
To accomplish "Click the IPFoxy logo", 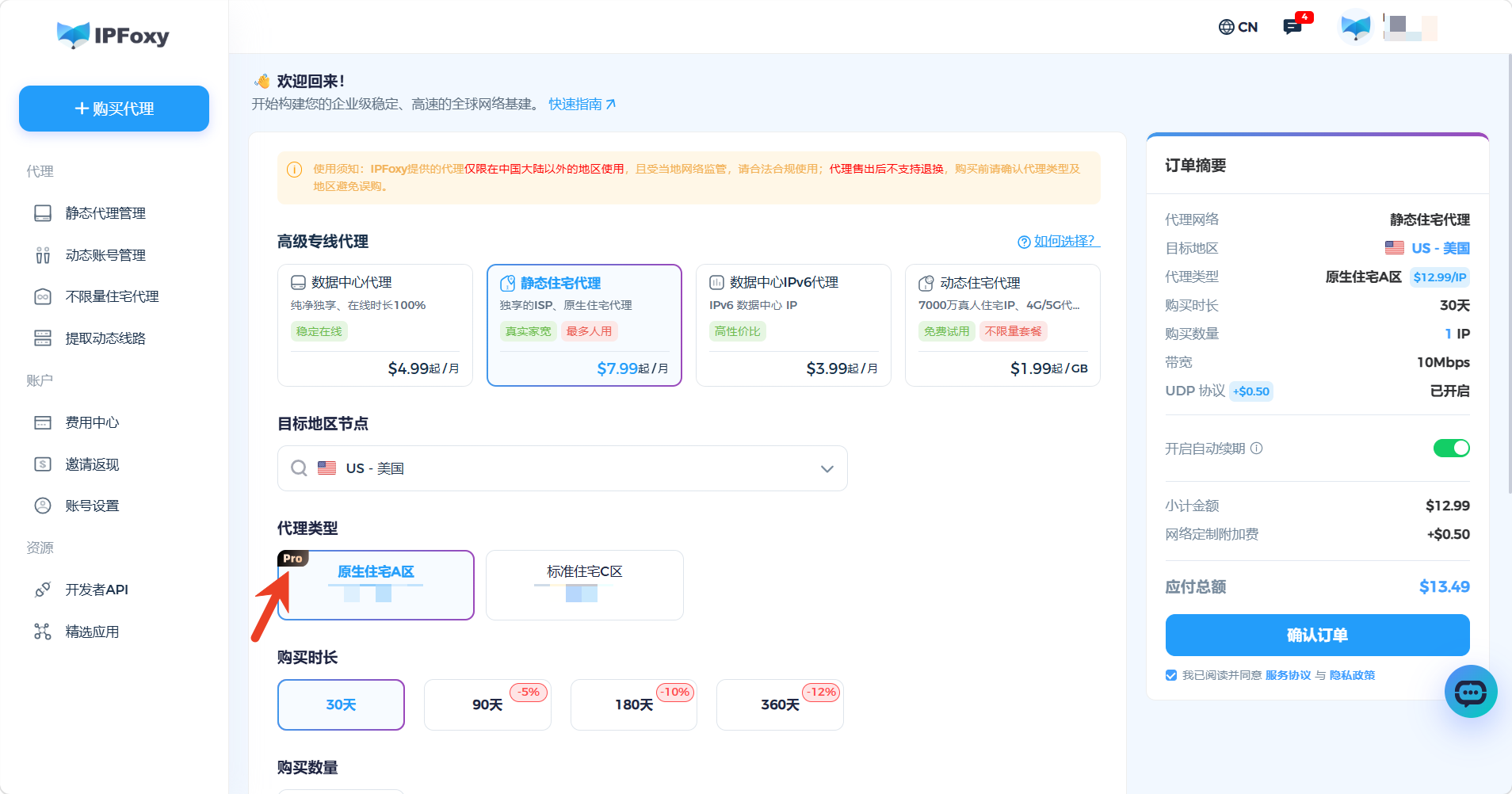I will coord(113,36).
